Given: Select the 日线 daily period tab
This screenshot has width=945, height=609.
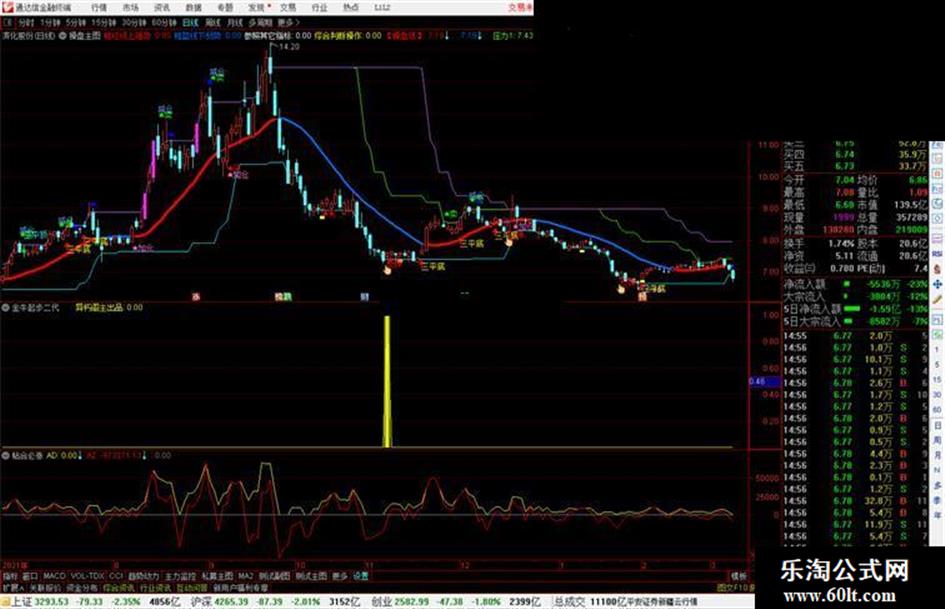Looking at the screenshot, I should pyautogui.click(x=190, y=23).
